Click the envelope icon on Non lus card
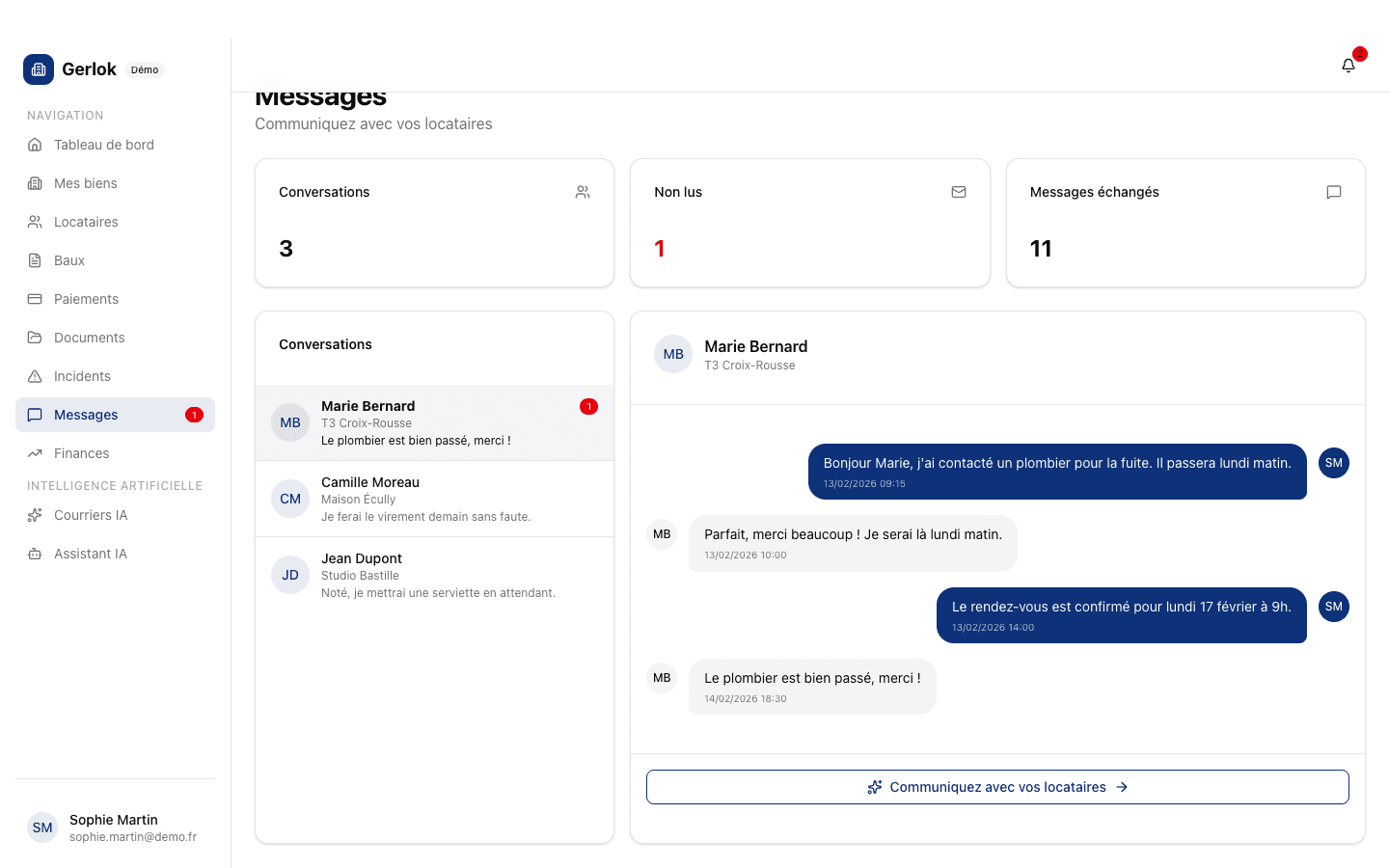 [959, 192]
